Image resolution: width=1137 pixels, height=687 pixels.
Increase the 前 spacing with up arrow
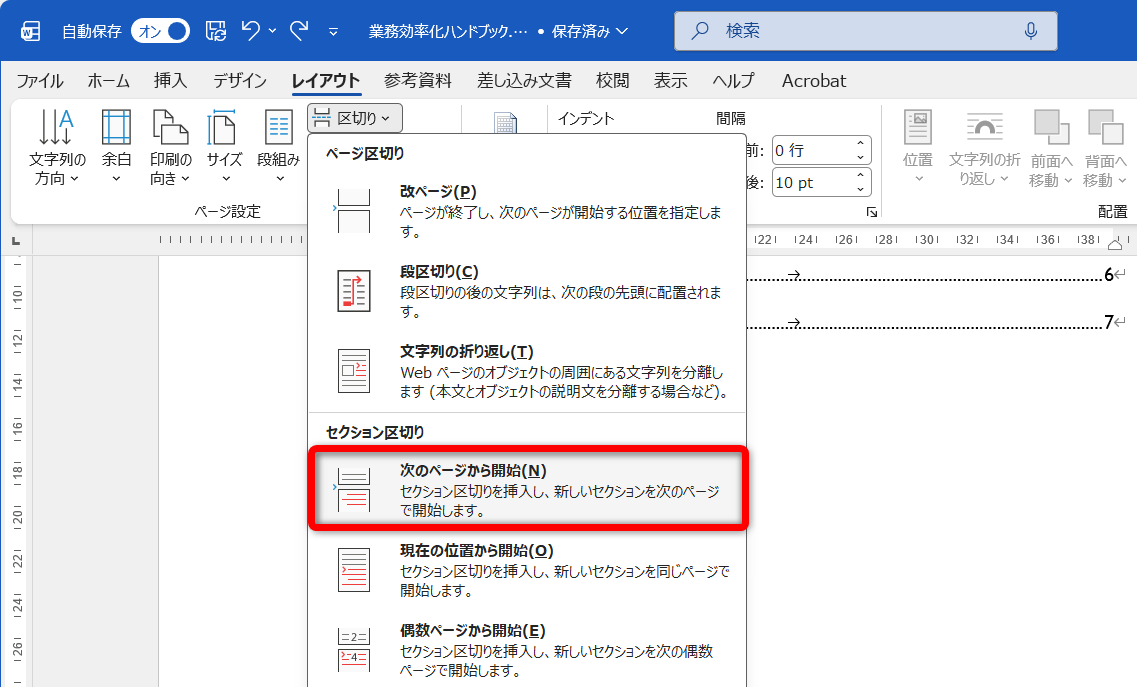tap(861, 144)
